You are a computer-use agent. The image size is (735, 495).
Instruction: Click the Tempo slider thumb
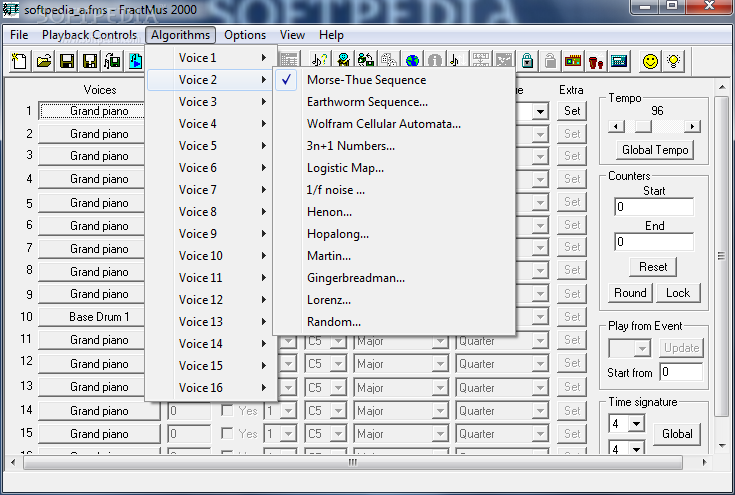(x=643, y=126)
